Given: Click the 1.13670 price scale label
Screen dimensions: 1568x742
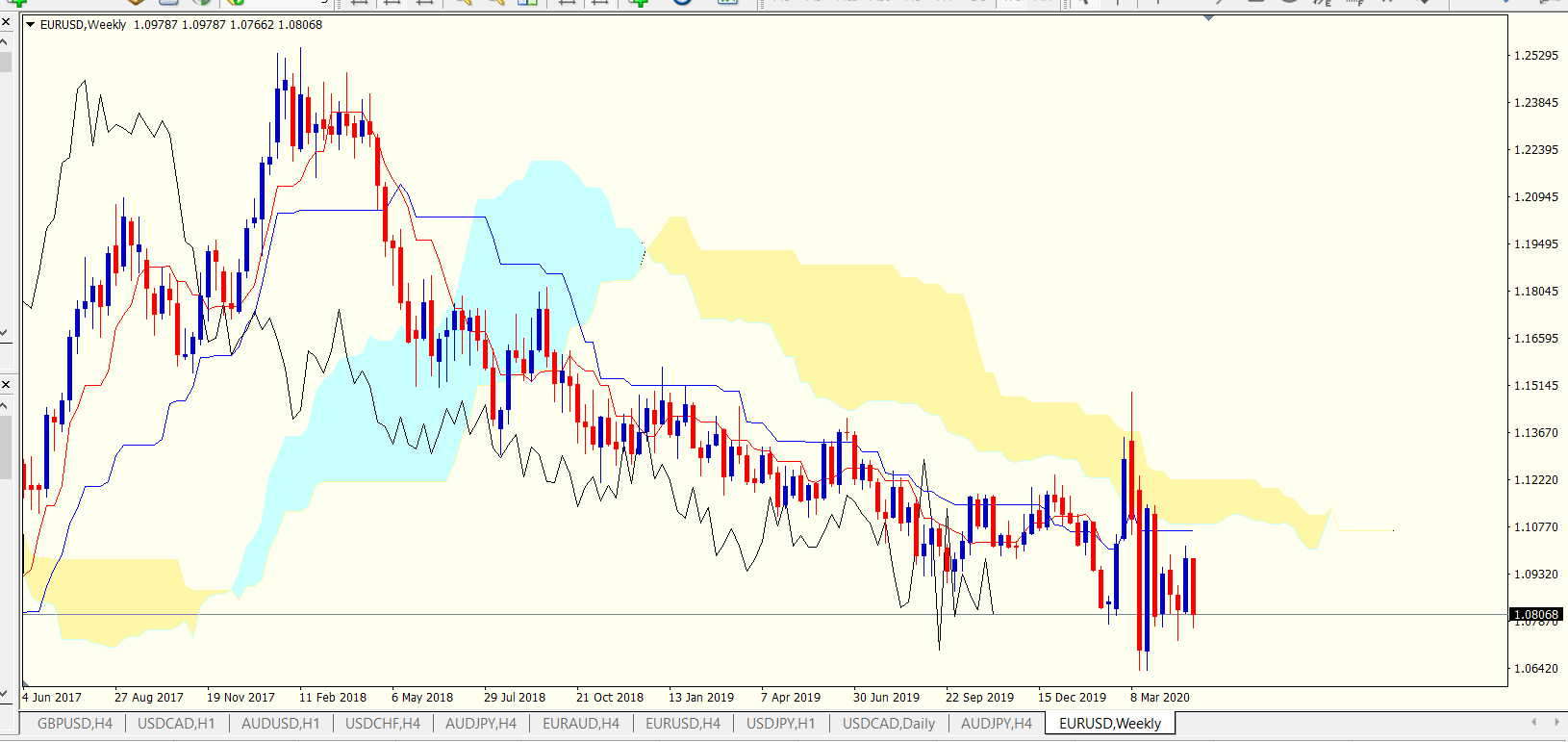Looking at the screenshot, I should (x=1536, y=433).
